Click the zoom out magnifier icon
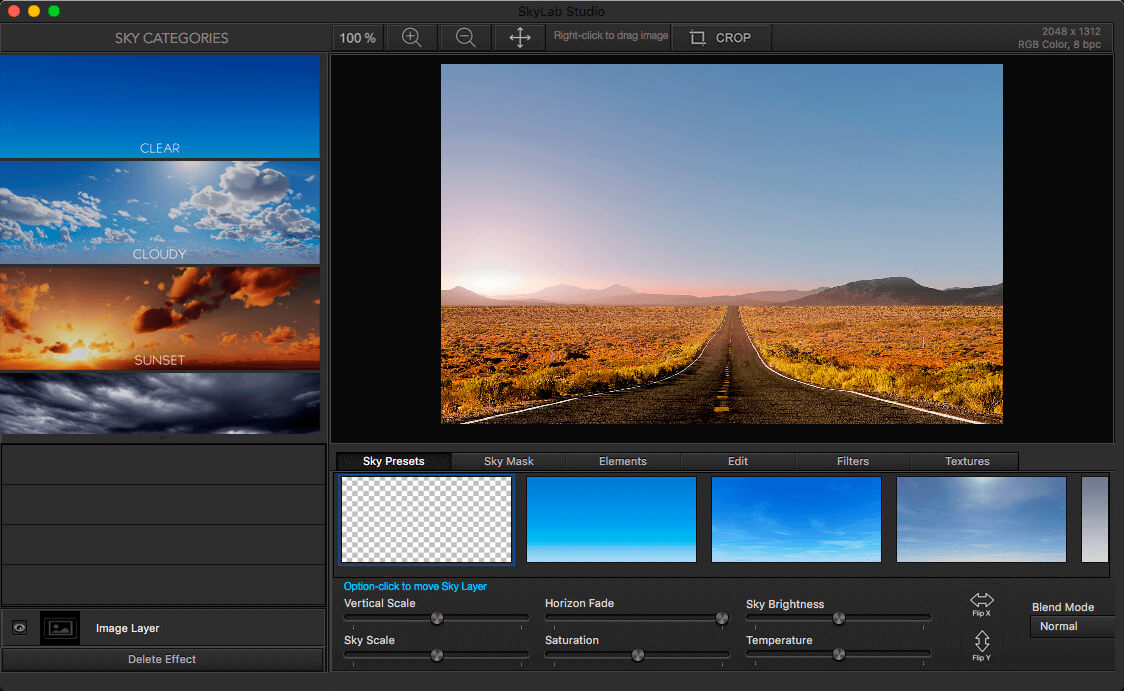The width and height of the screenshot is (1124, 691). (x=466, y=37)
